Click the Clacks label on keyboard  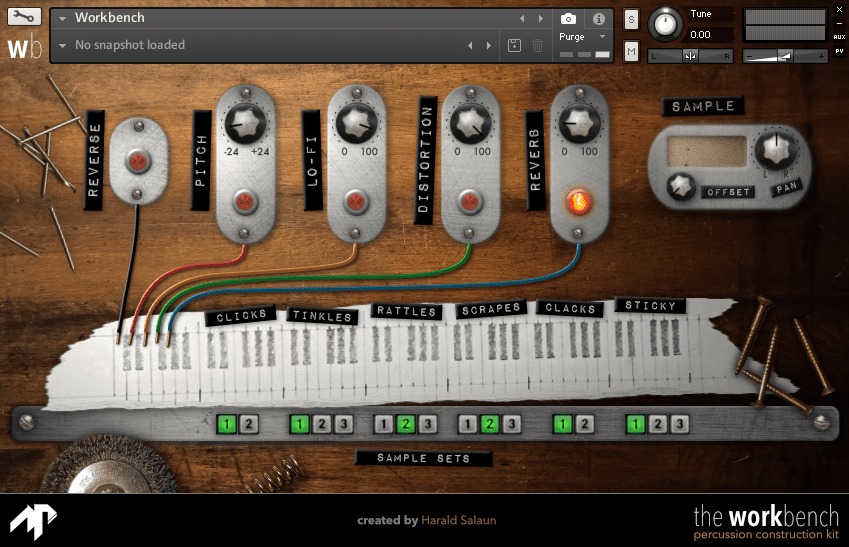pyautogui.click(x=570, y=308)
